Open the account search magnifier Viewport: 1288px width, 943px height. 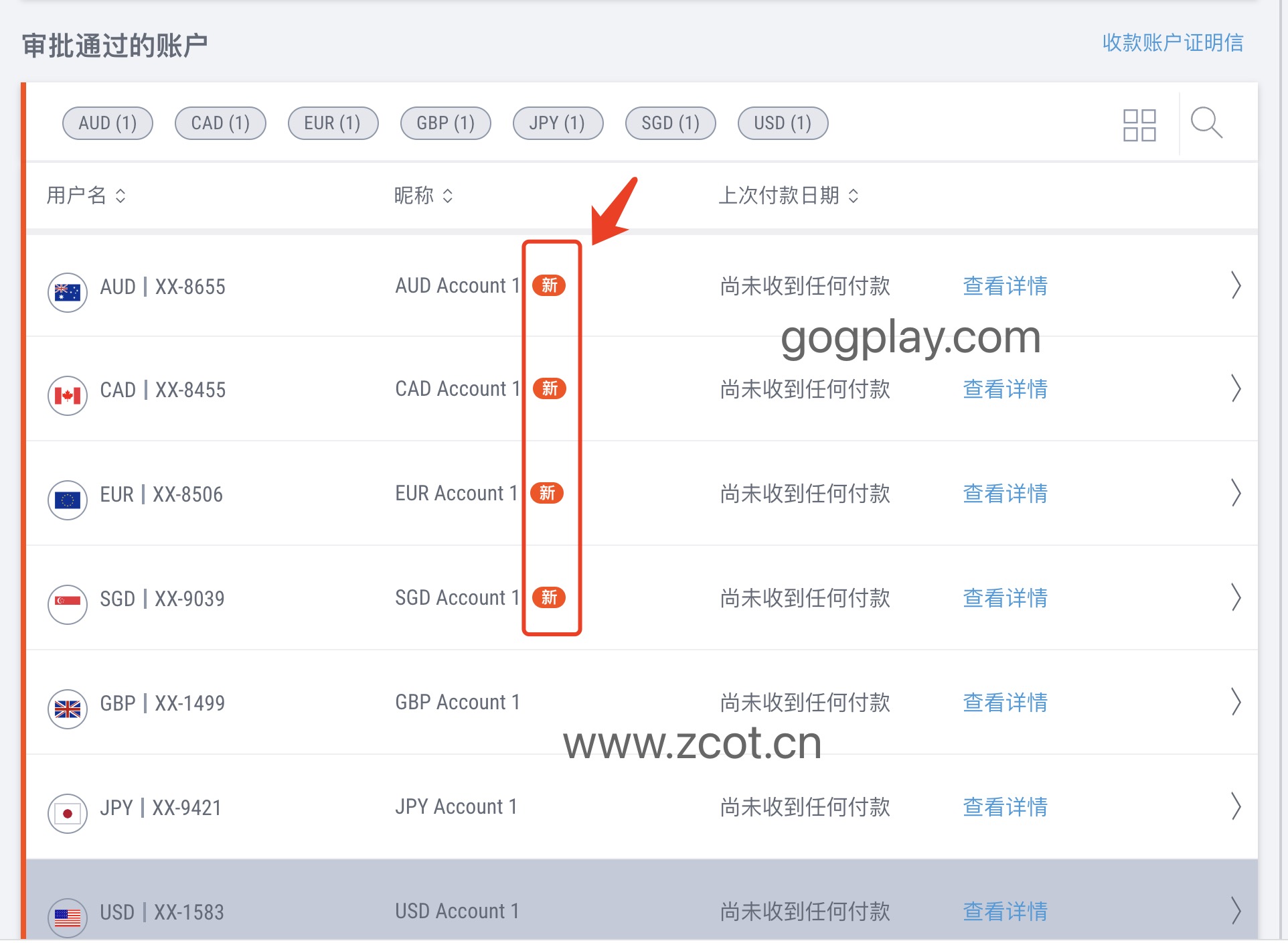1206,123
